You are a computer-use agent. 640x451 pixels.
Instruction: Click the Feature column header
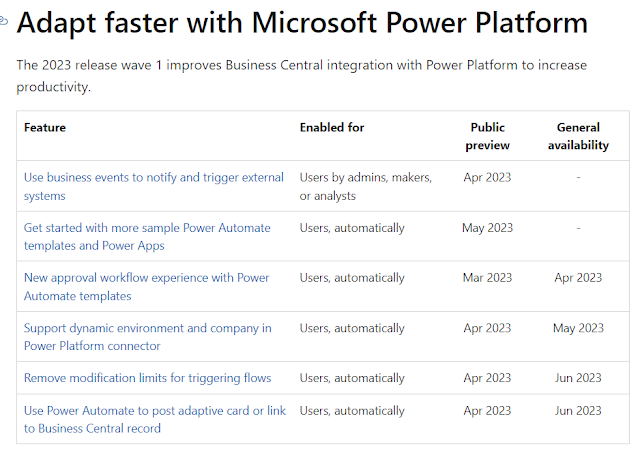pyautogui.click(x=45, y=128)
